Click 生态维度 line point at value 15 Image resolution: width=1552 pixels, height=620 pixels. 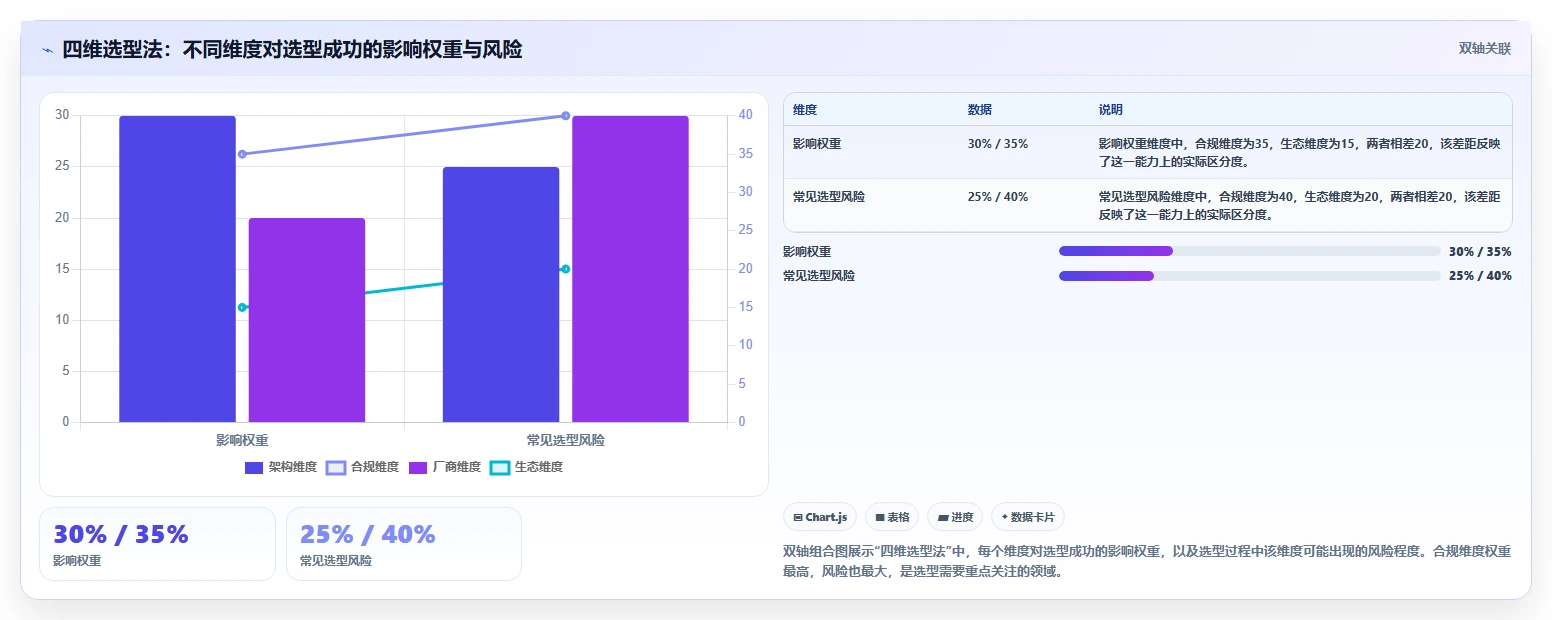[242, 307]
